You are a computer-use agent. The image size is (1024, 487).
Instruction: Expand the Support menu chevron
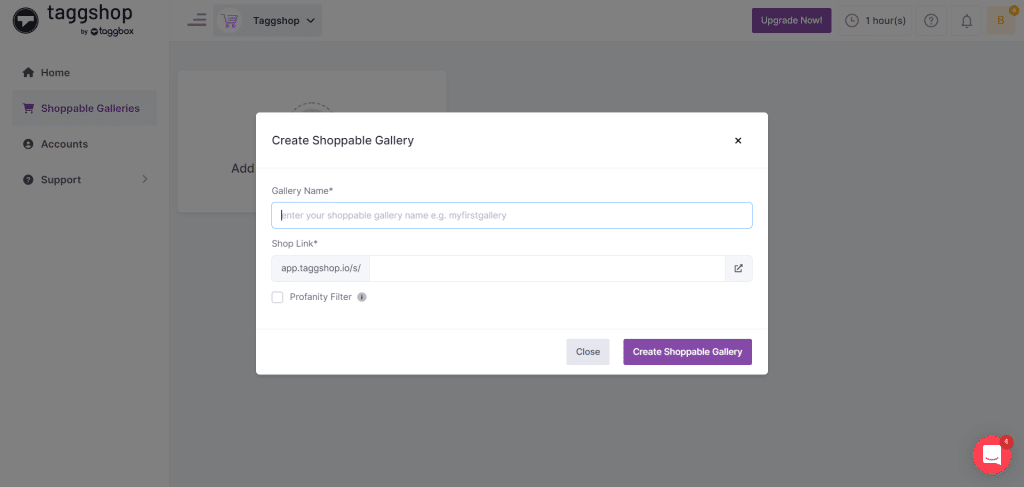tap(144, 180)
